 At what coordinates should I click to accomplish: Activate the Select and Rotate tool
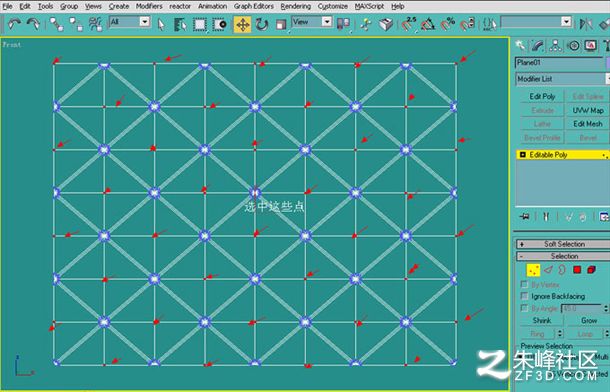click(x=262, y=24)
